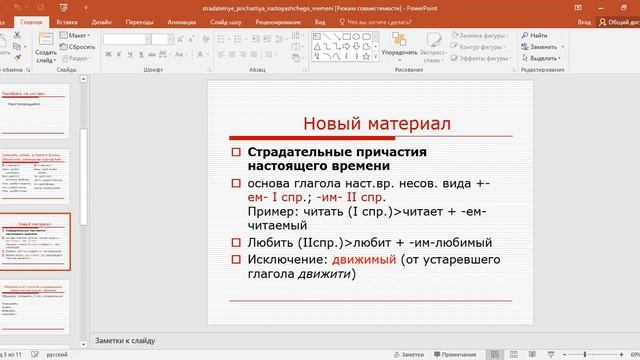Click the zoom in plus button
Screen dimensions: 640x360
pos(621,354)
